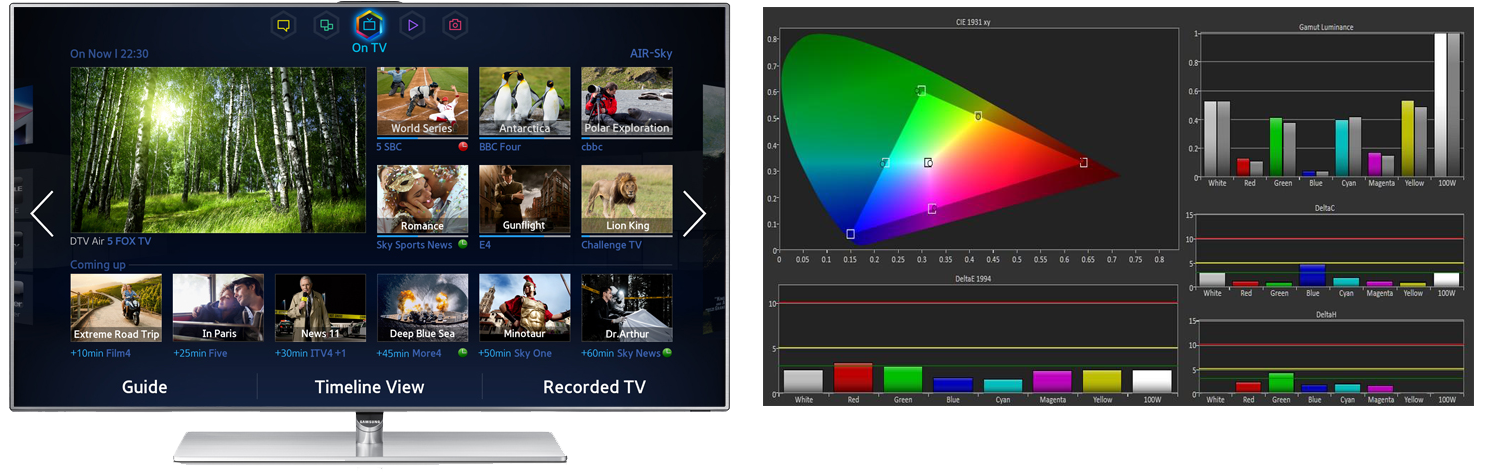Click the Sky Sports News channel label

pyautogui.click(x=414, y=245)
